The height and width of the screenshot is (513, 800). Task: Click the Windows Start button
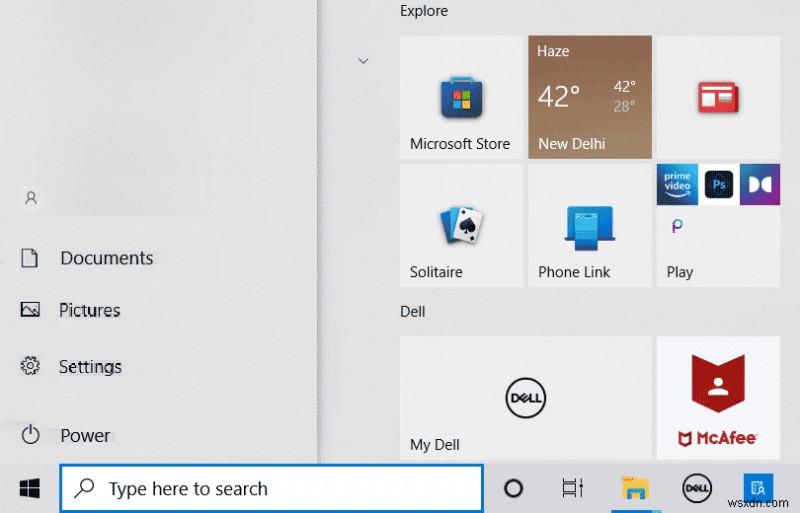[x=30, y=488]
